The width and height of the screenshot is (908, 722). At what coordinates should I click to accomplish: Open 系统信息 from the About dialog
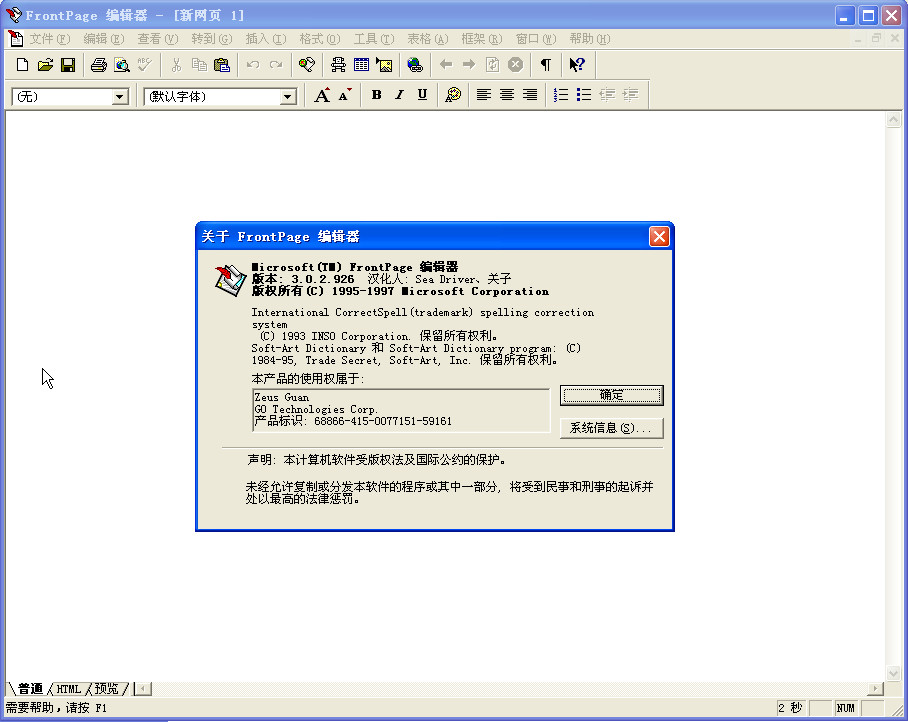click(x=611, y=429)
